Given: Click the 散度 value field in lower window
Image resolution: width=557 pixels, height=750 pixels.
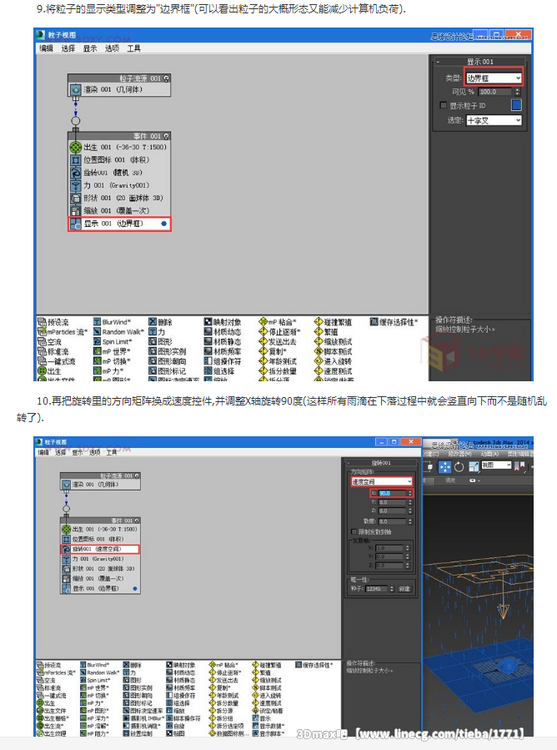Looking at the screenshot, I should pos(392,522).
